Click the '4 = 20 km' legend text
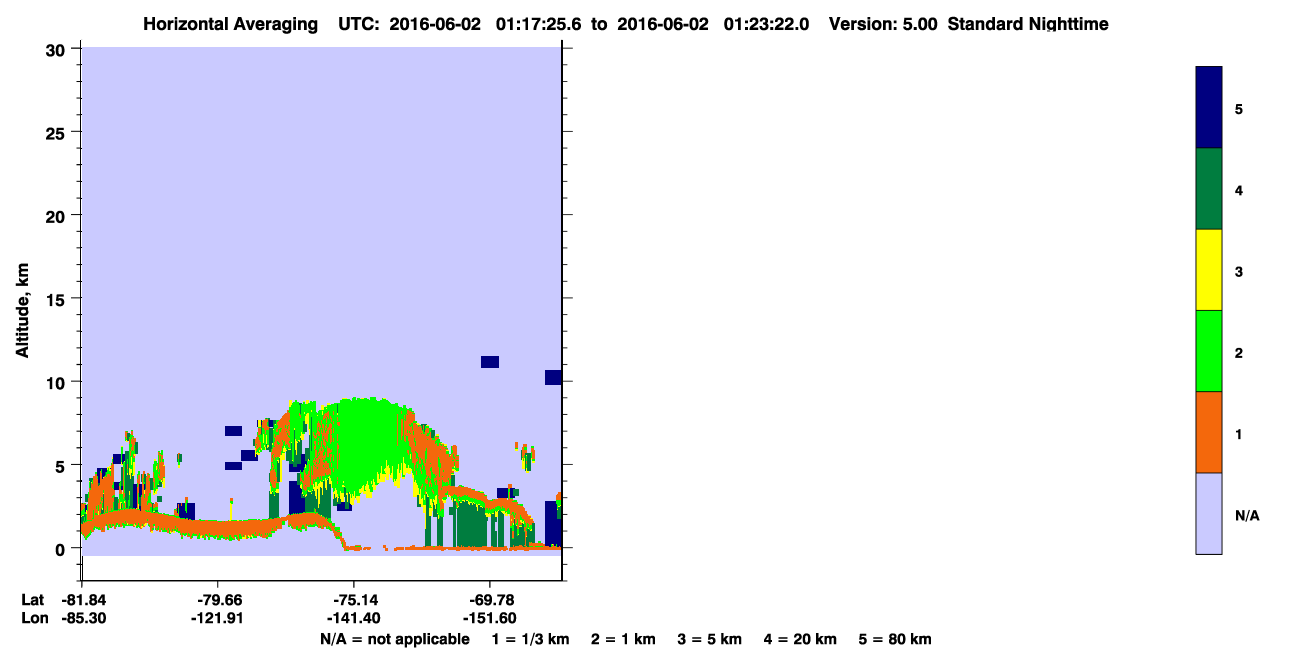This screenshot has width=1300, height=667. point(801,639)
